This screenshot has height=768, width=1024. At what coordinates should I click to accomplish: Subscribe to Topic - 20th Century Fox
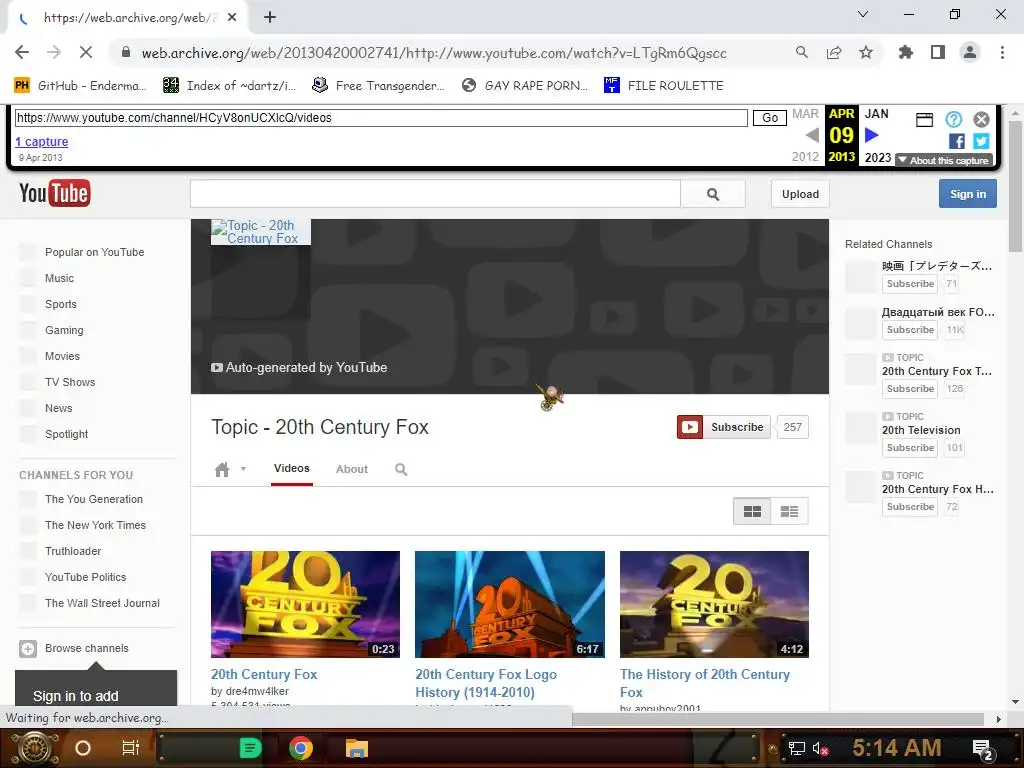pyautogui.click(x=724, y=427)
